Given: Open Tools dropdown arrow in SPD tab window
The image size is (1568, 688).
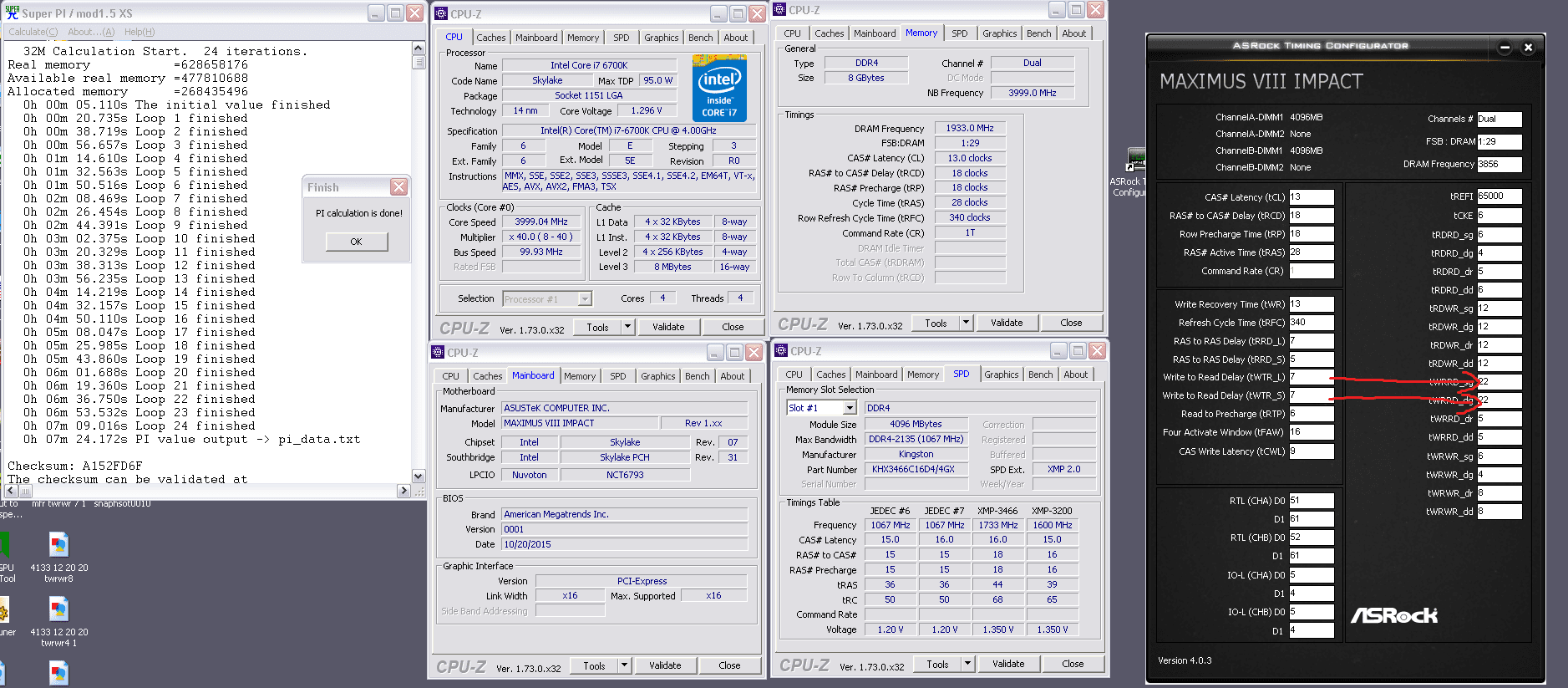Looking at the screenshot, I should (x=968, y=664).
